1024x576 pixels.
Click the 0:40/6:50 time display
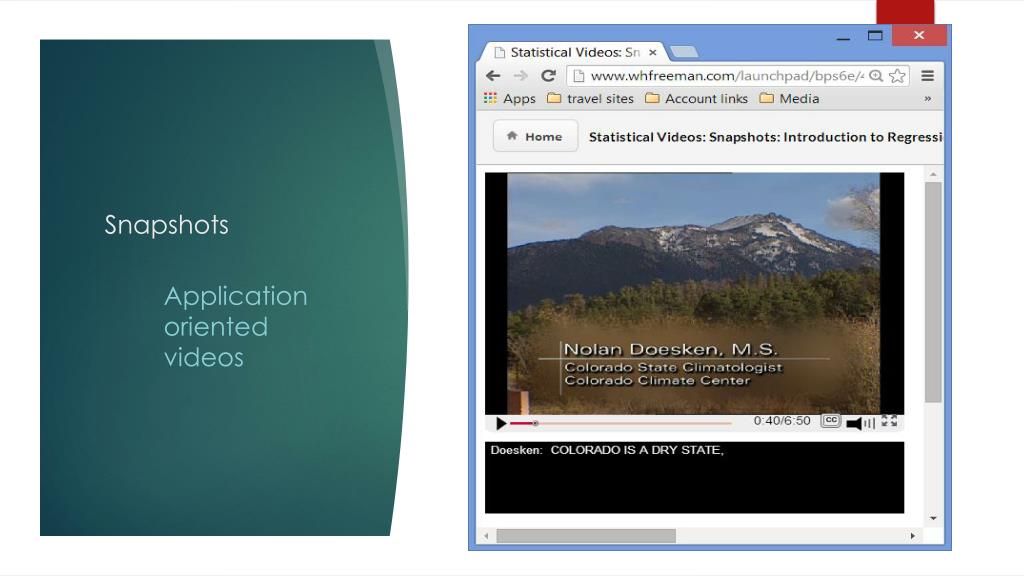click(782, 421)
